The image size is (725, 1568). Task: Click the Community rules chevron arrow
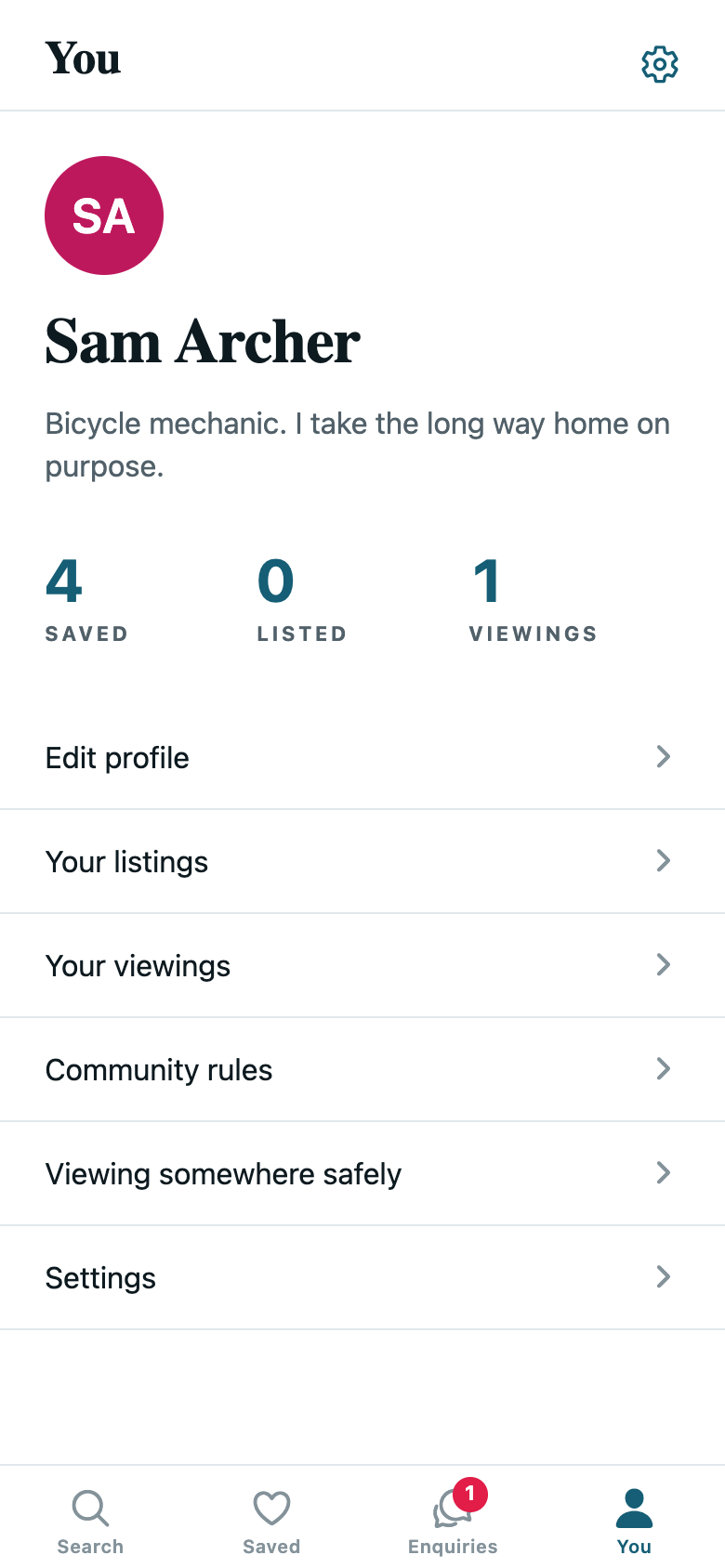coord(664,1068)
